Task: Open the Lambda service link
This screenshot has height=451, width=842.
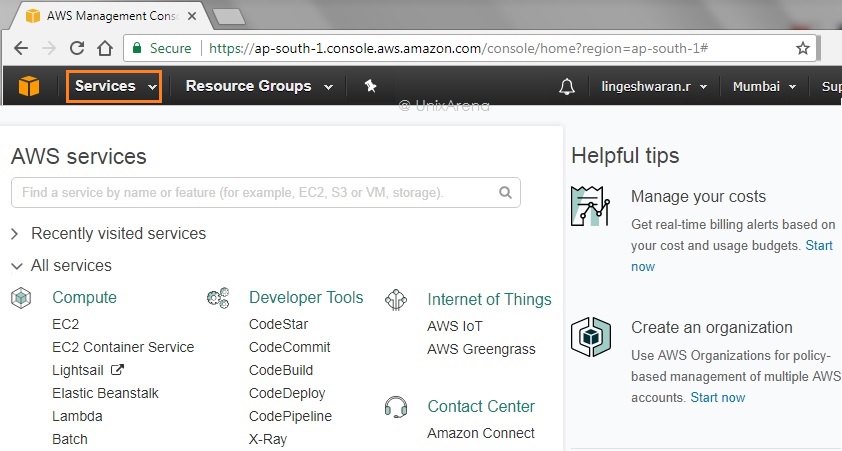Action: (x=77, y=416)
